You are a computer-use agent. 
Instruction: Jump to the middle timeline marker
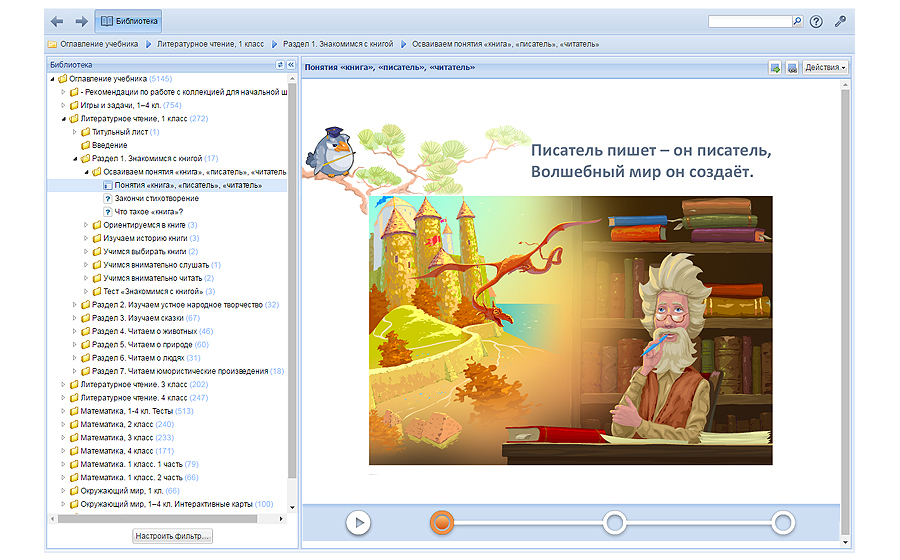(x=614, y=522)
